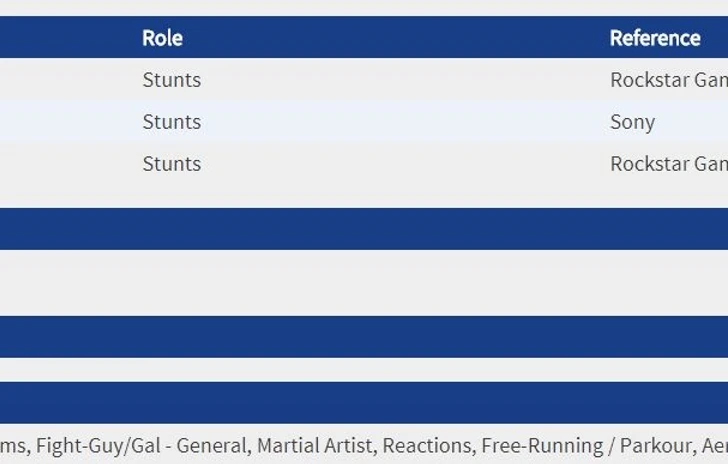
Task: Expand the second blue section bar below the table
Action: tap(364, 337)
